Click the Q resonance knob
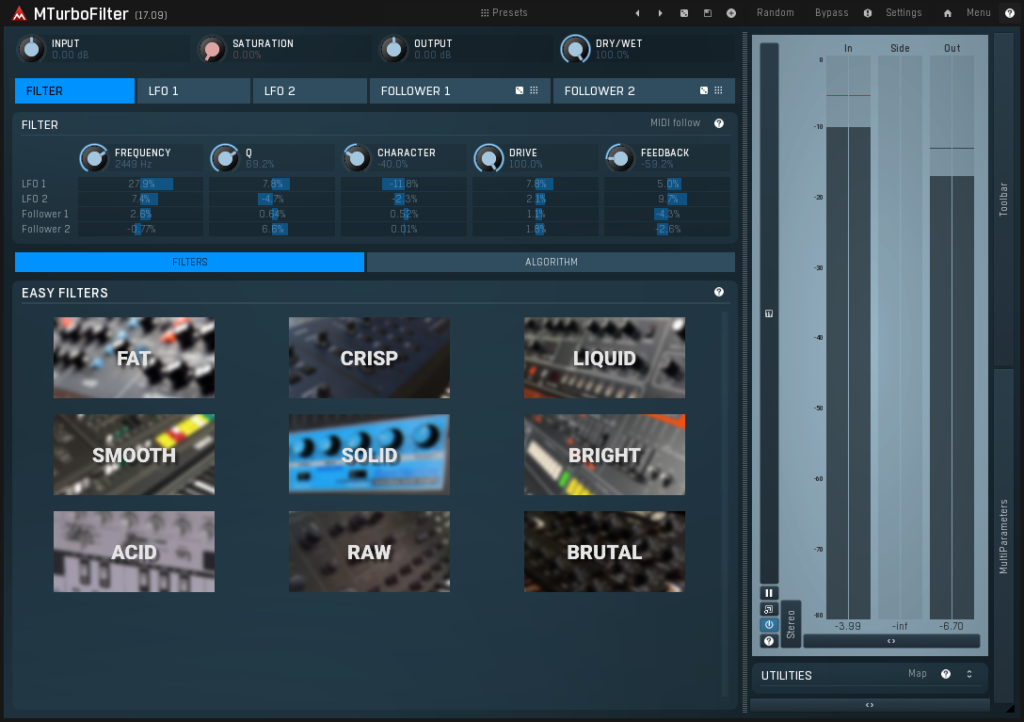Screen dimensions: 1024x722 pyautogui.click(x=225, y=157)
